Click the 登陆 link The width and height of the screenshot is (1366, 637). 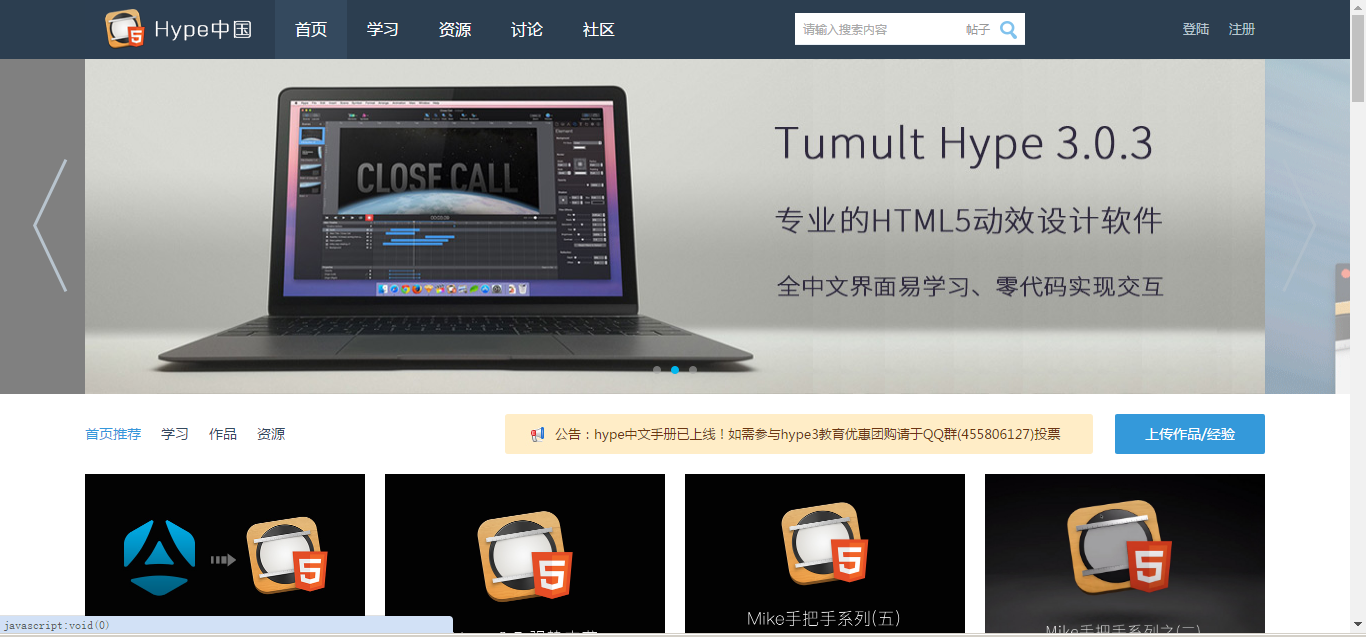point(1196,29)
